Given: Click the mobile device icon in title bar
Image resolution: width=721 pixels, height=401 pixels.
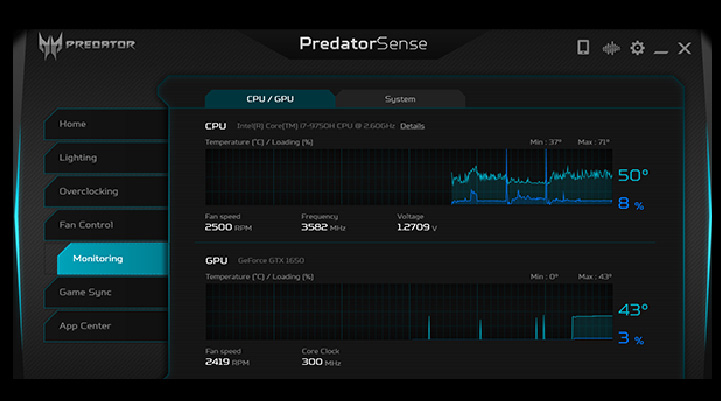Looking at the screenshot, I should [x=584, y=47].
